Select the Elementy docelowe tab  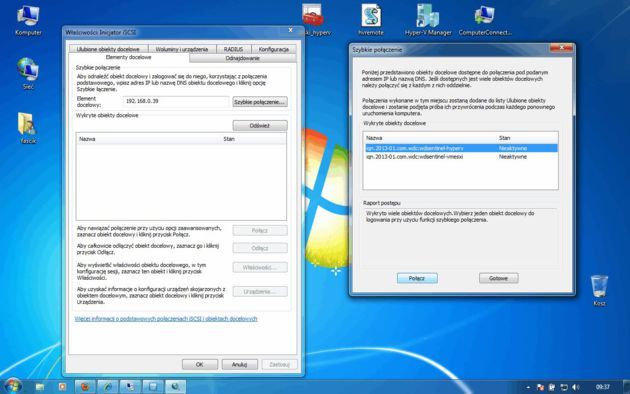click(x=129, y=57)
